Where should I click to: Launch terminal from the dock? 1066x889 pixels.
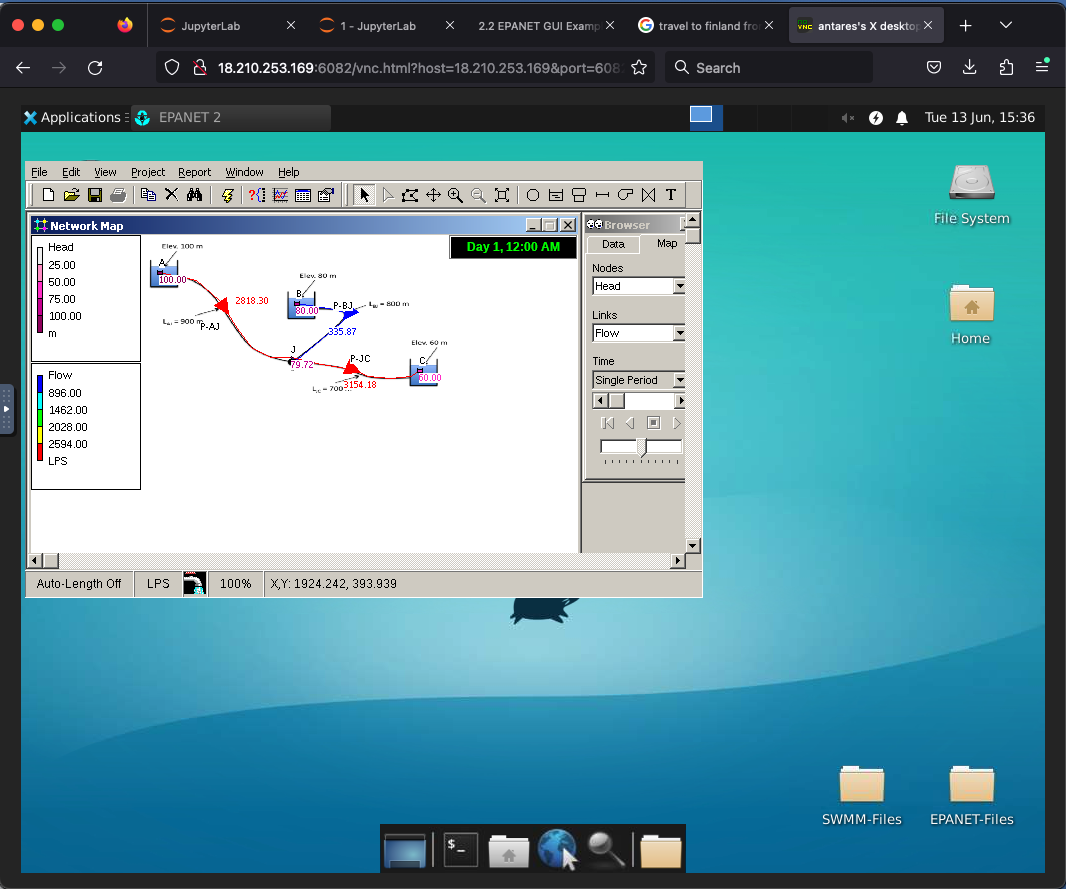(460, 850)
